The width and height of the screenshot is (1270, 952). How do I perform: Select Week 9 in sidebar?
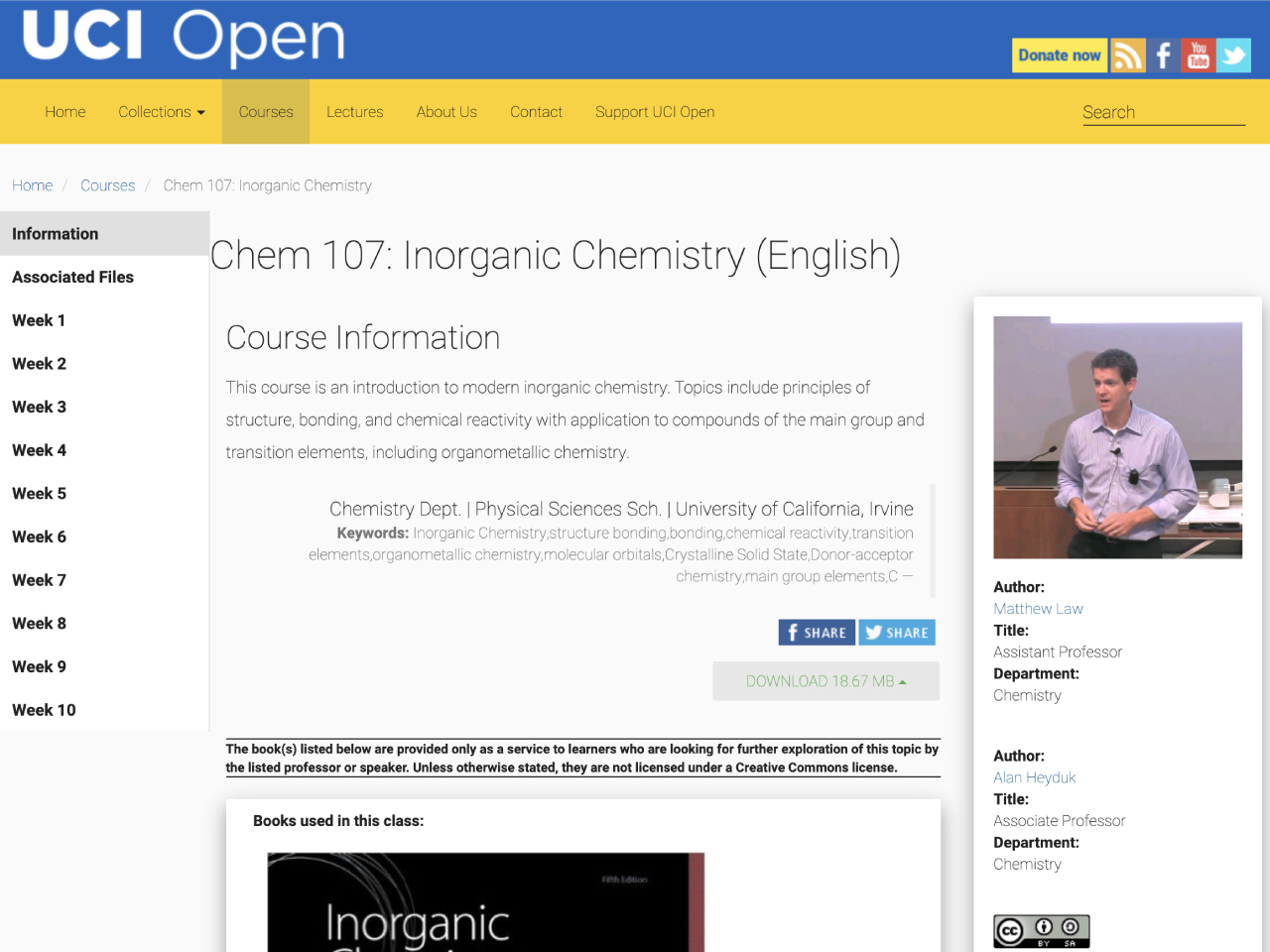(104, 666)
